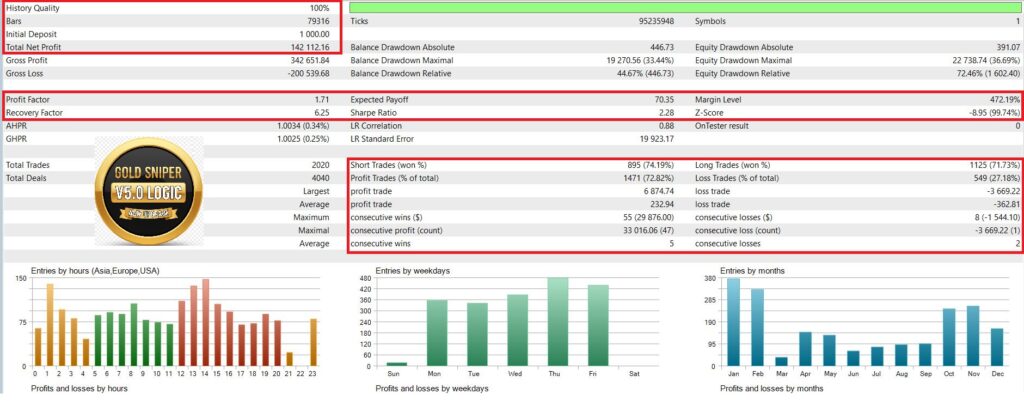Click the Margin Level 472.19% figure
Screen dimensions: 1024x412
(x=1000, y=100)
